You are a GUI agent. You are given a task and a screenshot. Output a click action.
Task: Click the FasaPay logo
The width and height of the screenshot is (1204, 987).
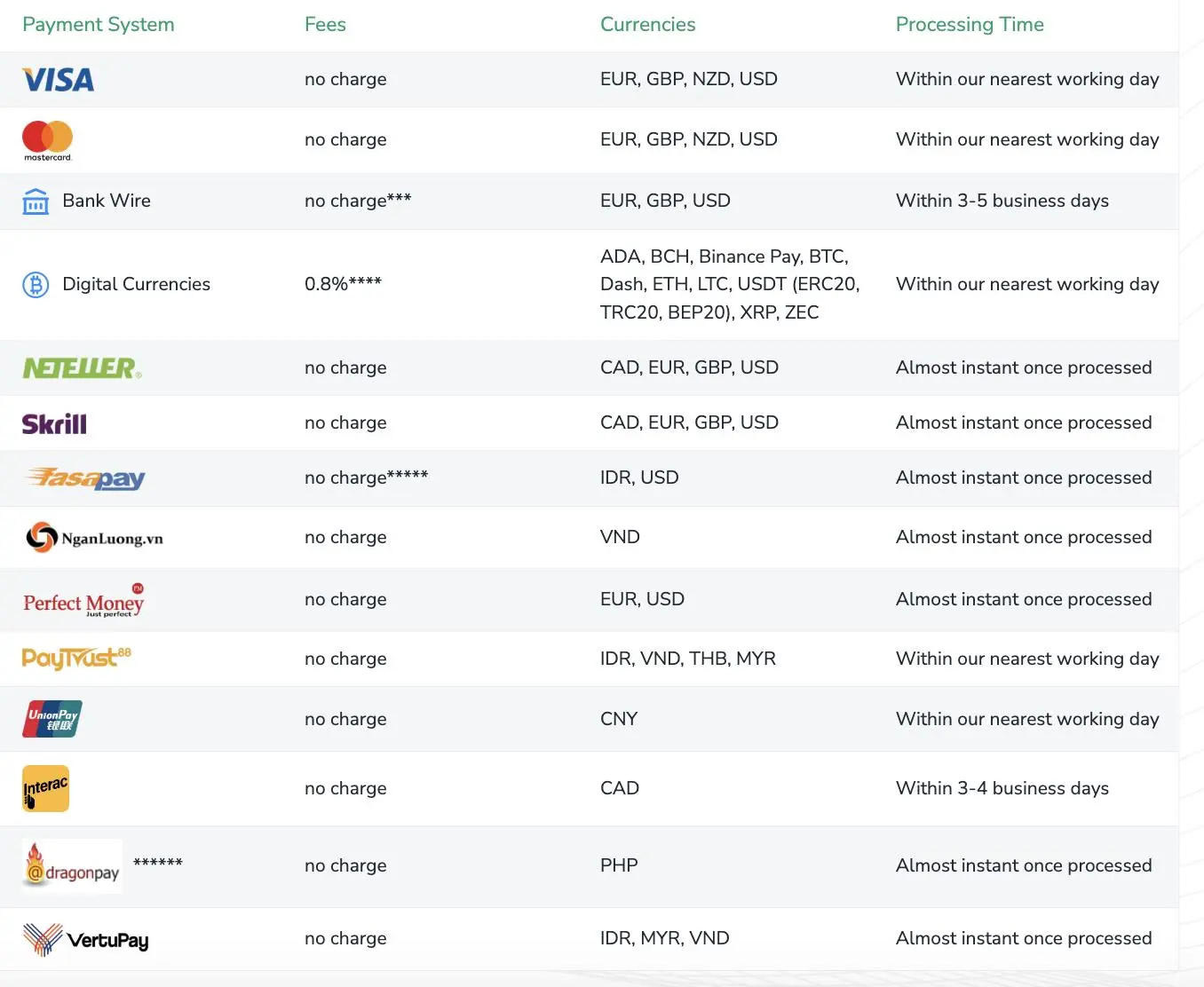pyautogui.click(x=85, y=478)
